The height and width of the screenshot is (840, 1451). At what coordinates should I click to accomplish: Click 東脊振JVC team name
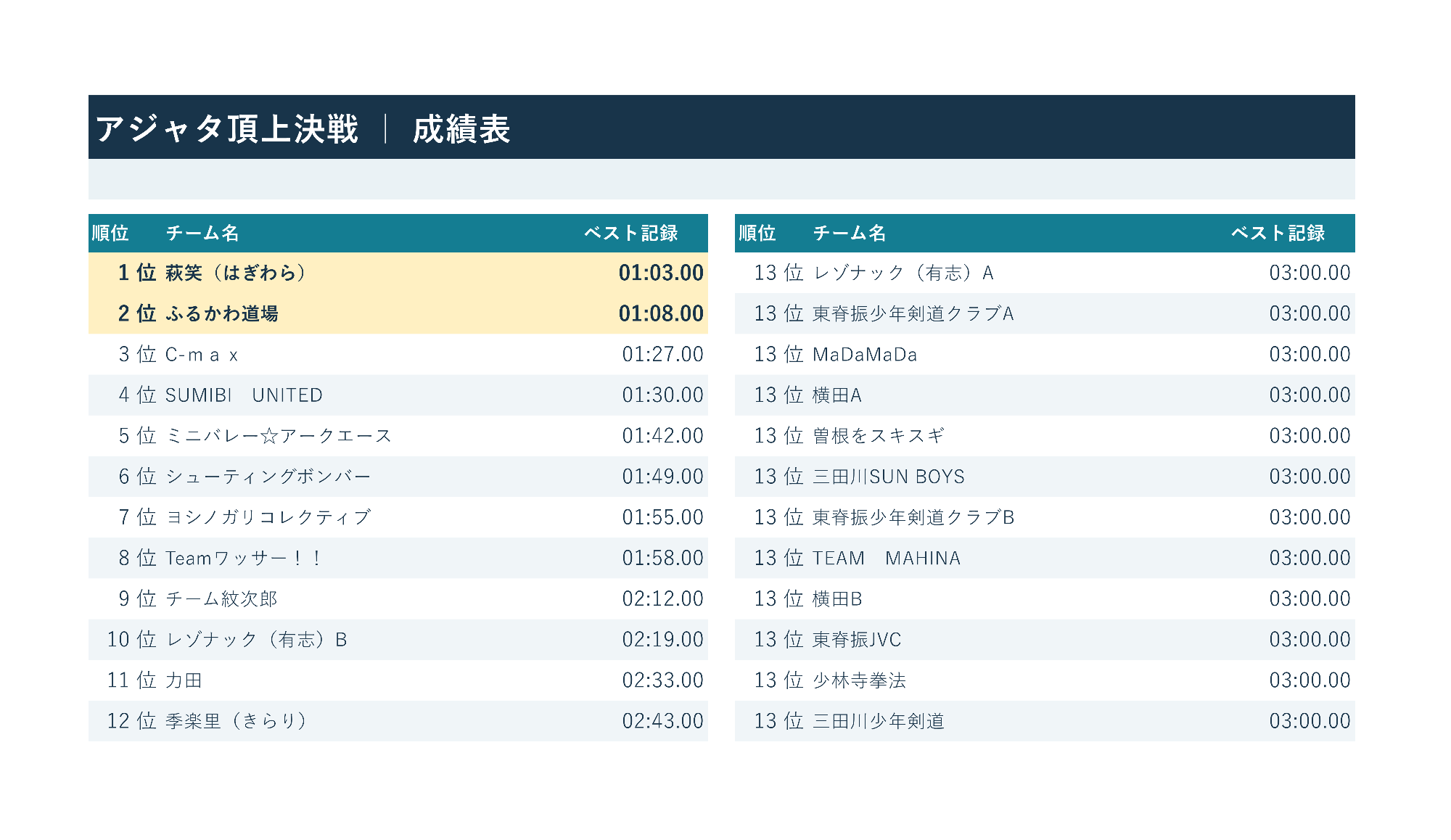click(857, 640)
